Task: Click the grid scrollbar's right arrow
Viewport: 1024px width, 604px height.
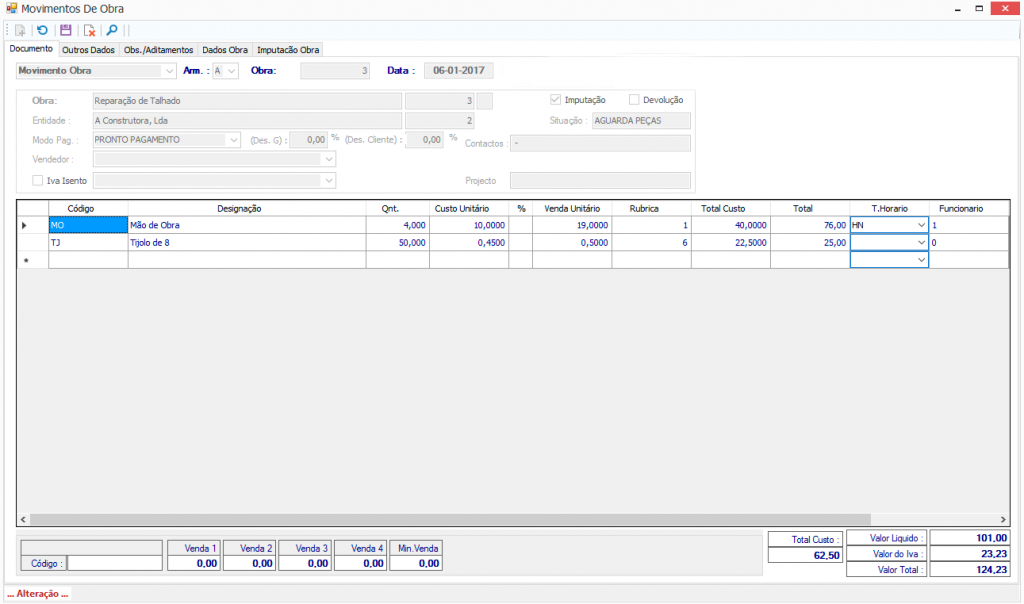Action: click(x=1003, y=519)
